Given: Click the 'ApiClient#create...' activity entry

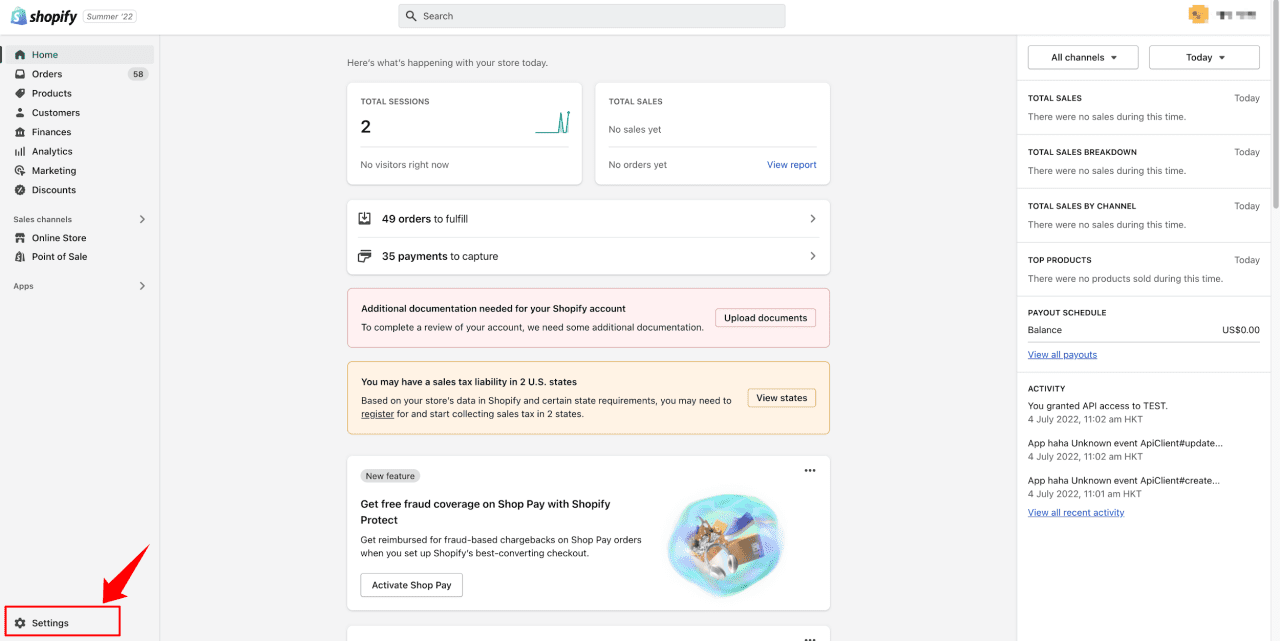Looking at the screenshot, I should coord(1124,480).
